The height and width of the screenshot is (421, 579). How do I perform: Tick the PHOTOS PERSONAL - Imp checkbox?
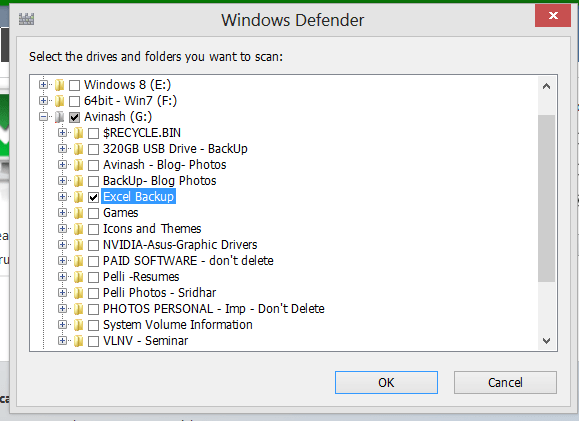[93, 309]
